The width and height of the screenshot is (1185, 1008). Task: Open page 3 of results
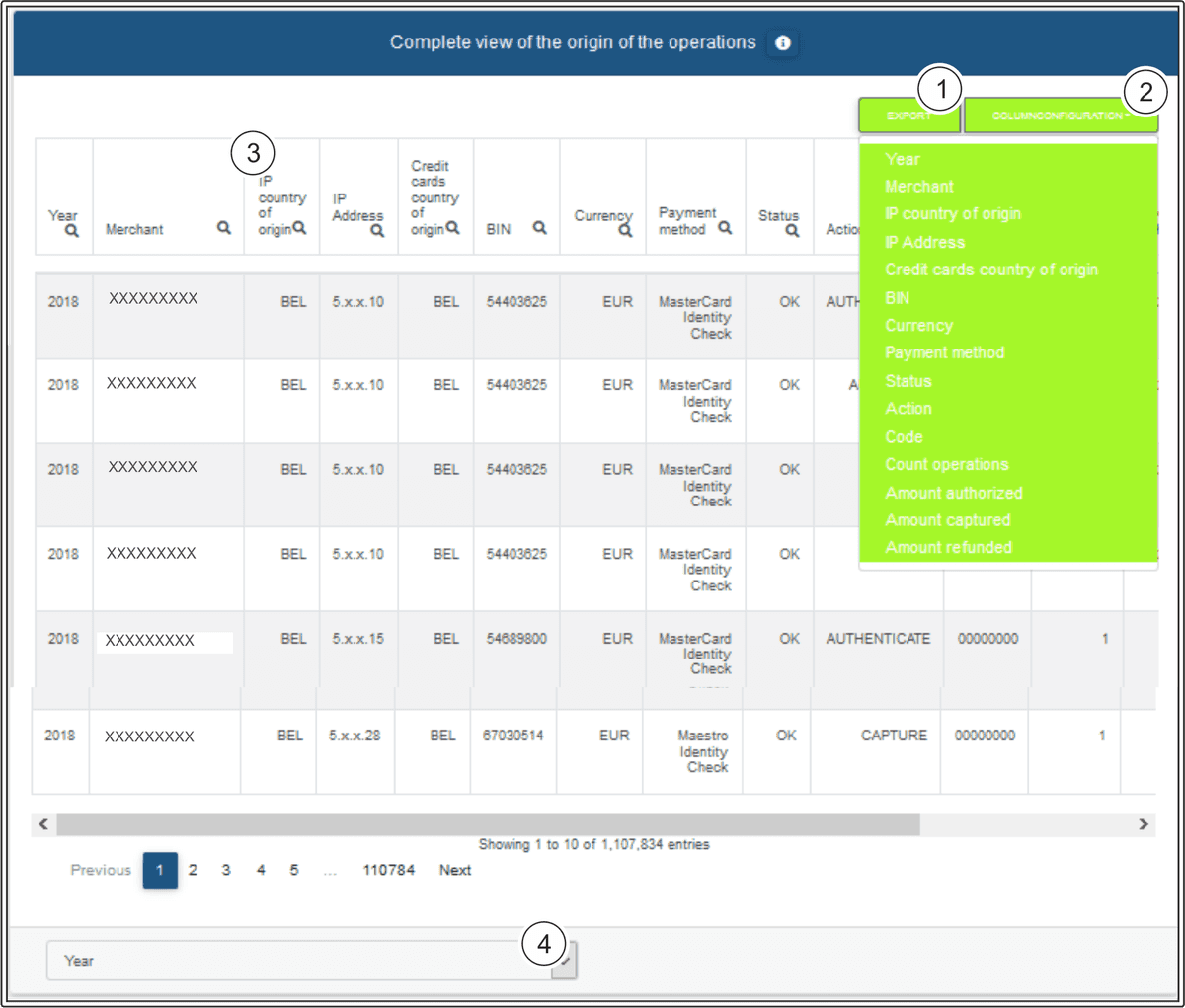pos(226,870)
